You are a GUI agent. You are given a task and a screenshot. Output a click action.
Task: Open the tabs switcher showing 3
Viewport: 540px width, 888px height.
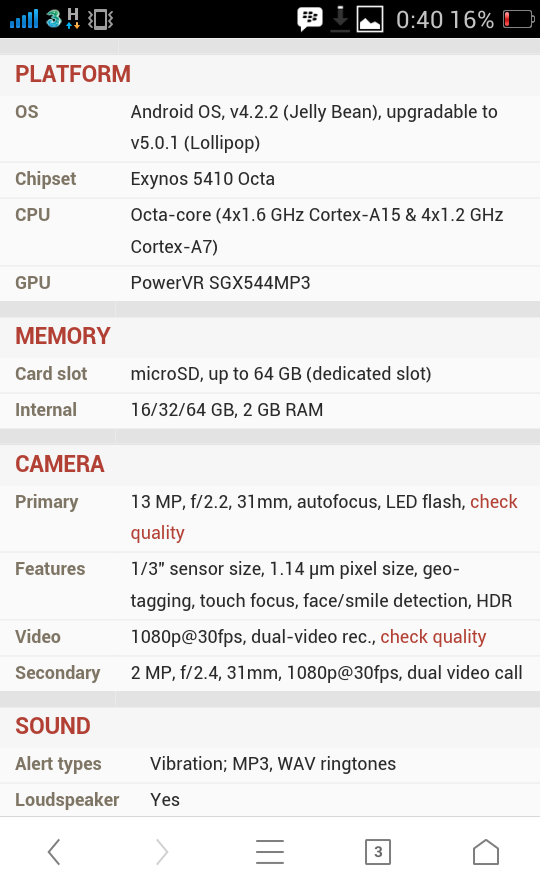(378, 852)
